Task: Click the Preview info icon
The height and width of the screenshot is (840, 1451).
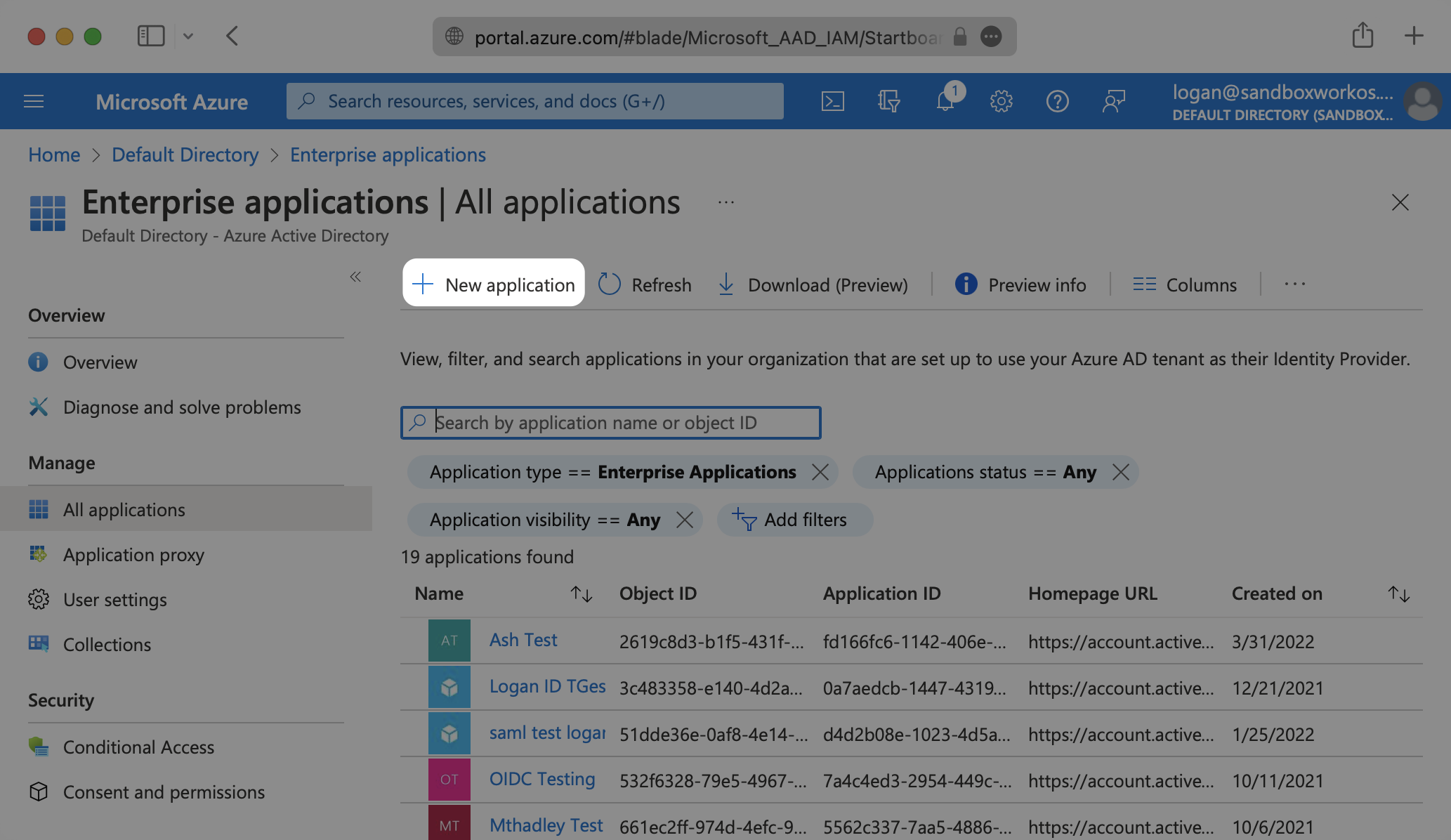Action: pos(965,284)
